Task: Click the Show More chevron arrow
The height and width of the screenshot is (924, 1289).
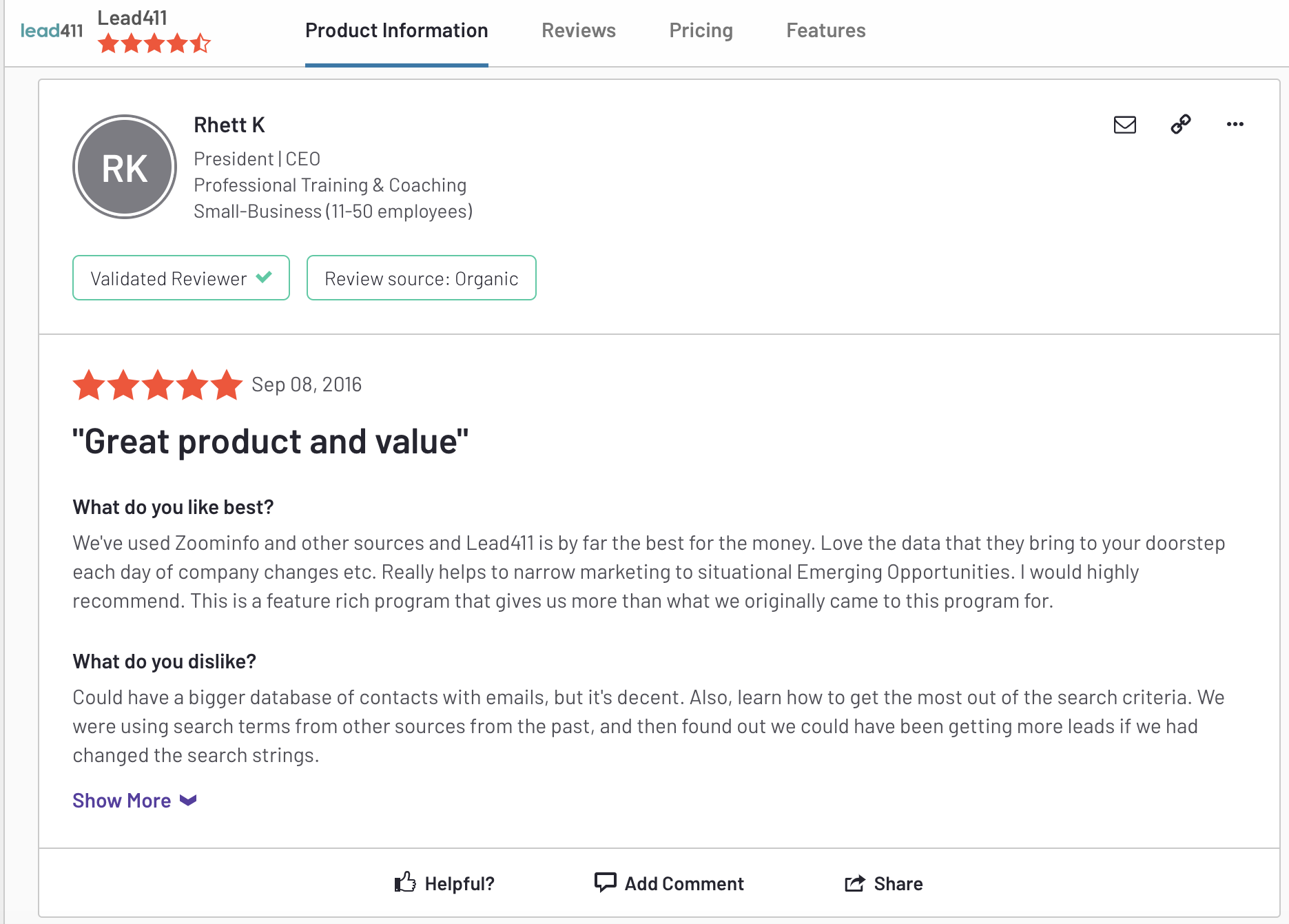Action: (188, 801)
